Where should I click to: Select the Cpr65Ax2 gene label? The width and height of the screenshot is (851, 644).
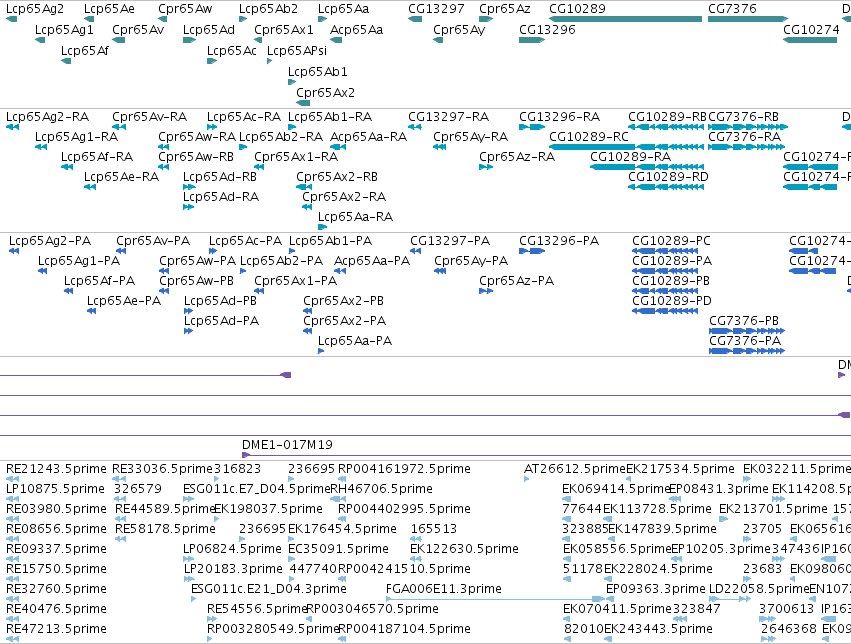[326, 92]
